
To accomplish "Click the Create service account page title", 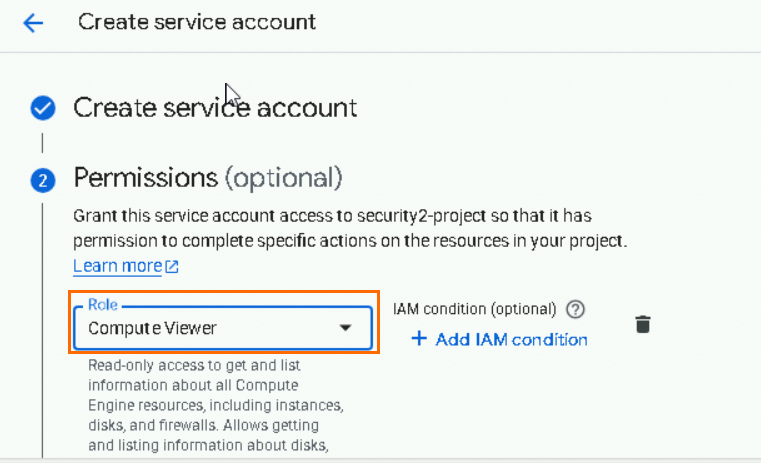I will (x=197, y=21).
